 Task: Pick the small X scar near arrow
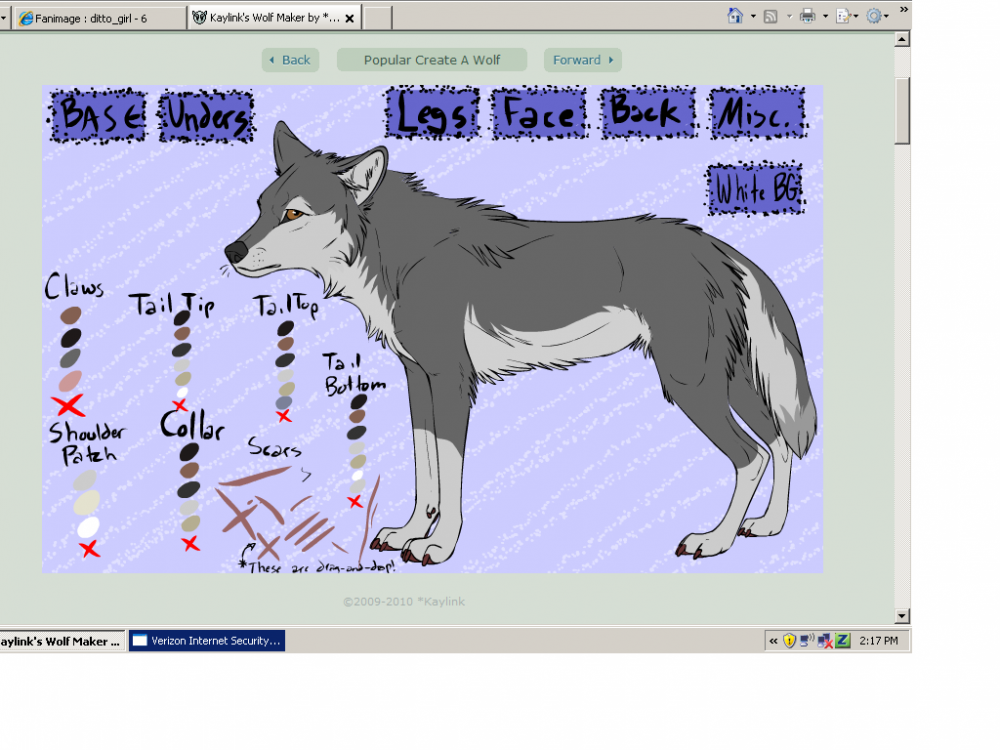268,547
